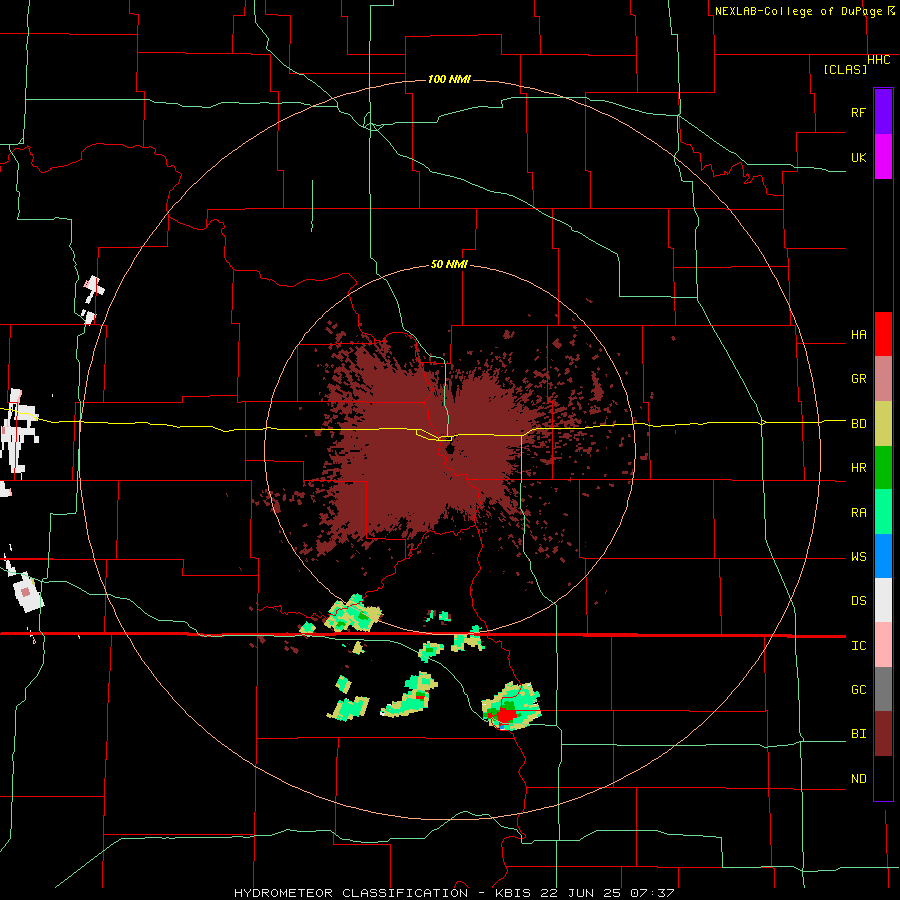Click the red hail core in the southern storm
Image resolution: width=900 pixels, height=900 pixels.
tap(505, 716)
